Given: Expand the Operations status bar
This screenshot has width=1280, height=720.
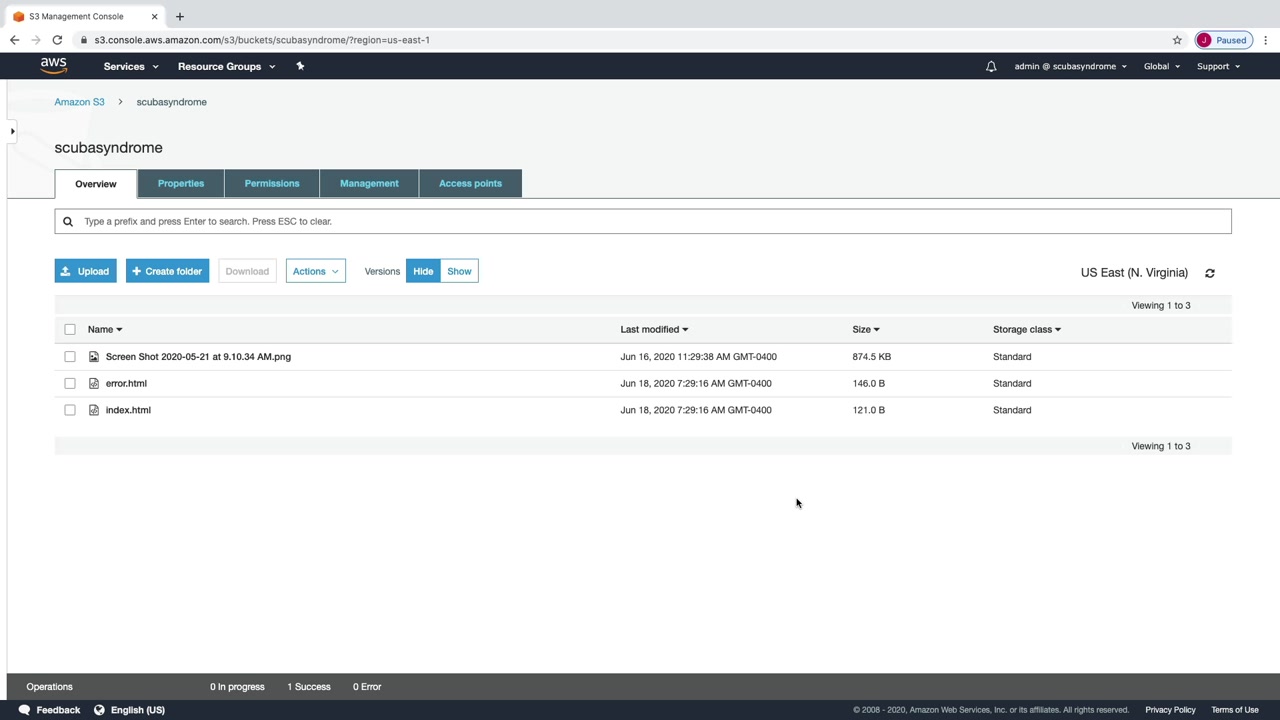Looking at the screenshot, I should [x=50, y=687].
